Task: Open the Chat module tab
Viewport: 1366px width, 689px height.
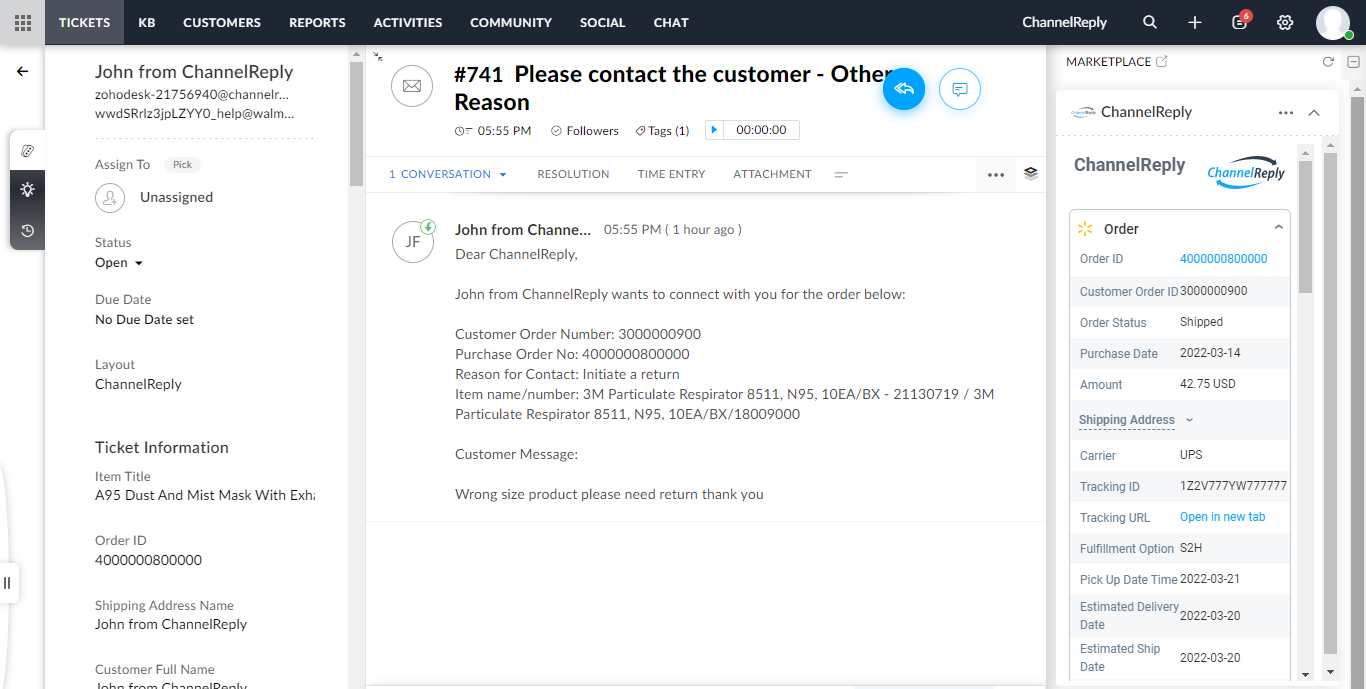Action: coord(671,22)
